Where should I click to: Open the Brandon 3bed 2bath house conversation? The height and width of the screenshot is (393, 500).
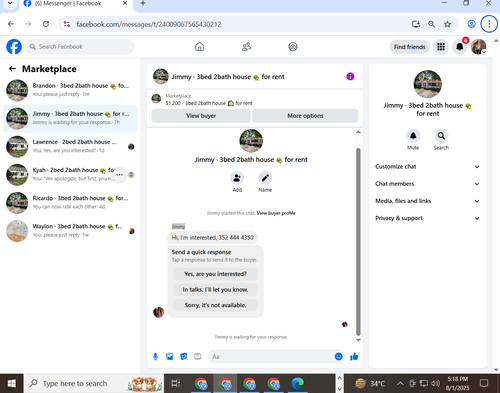[70, 90]
